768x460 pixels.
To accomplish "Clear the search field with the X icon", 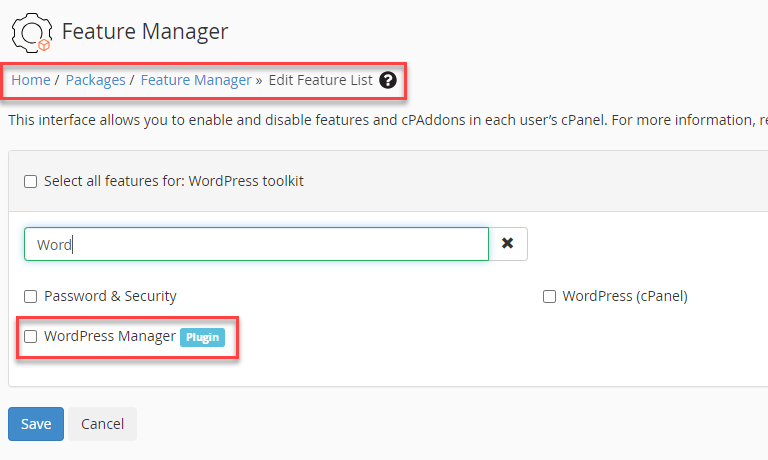I will click(508, 244).
